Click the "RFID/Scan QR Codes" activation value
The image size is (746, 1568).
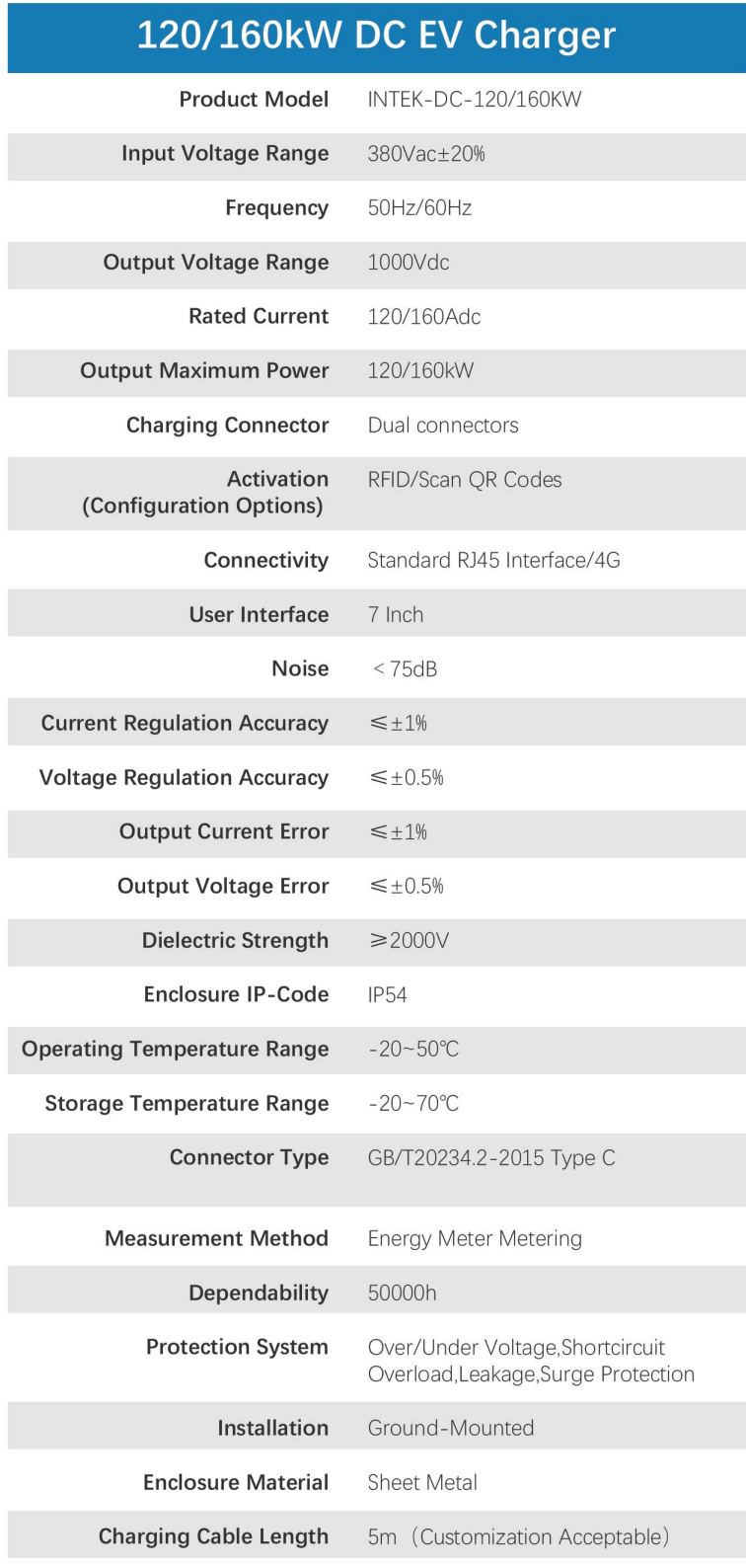pyautogui.click(x=464, y=480)
